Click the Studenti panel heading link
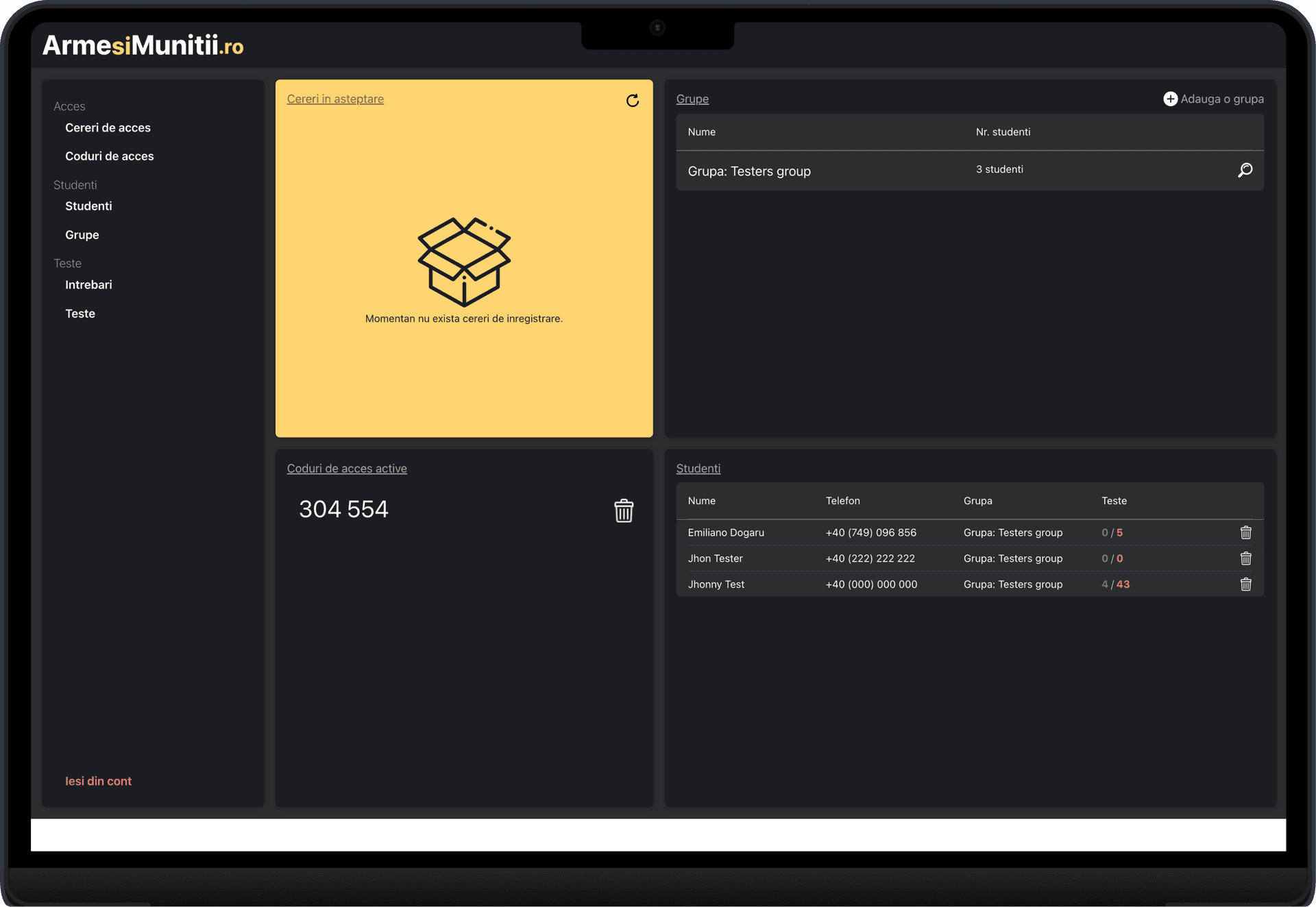 698,469
